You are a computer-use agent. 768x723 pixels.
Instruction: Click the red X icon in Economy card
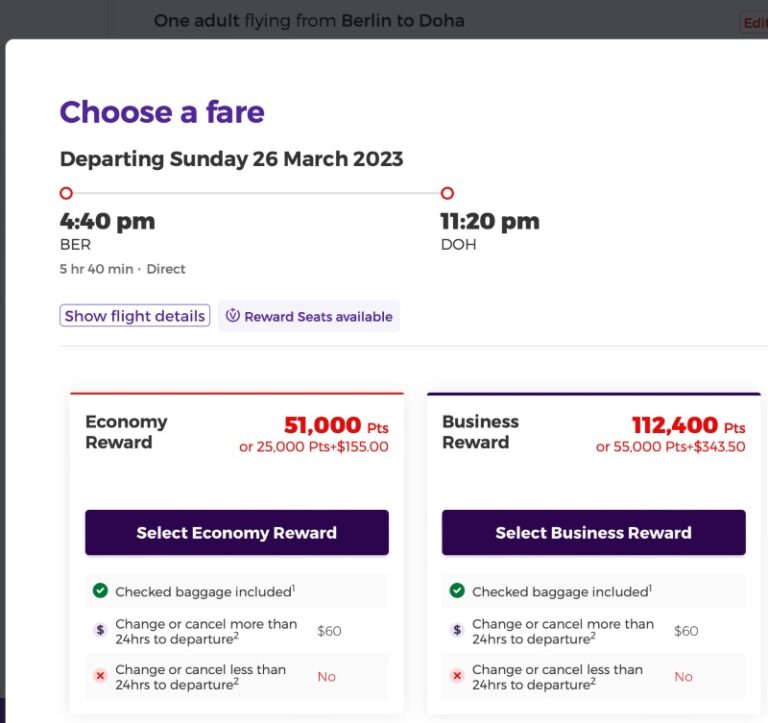(x=100, y=676)
